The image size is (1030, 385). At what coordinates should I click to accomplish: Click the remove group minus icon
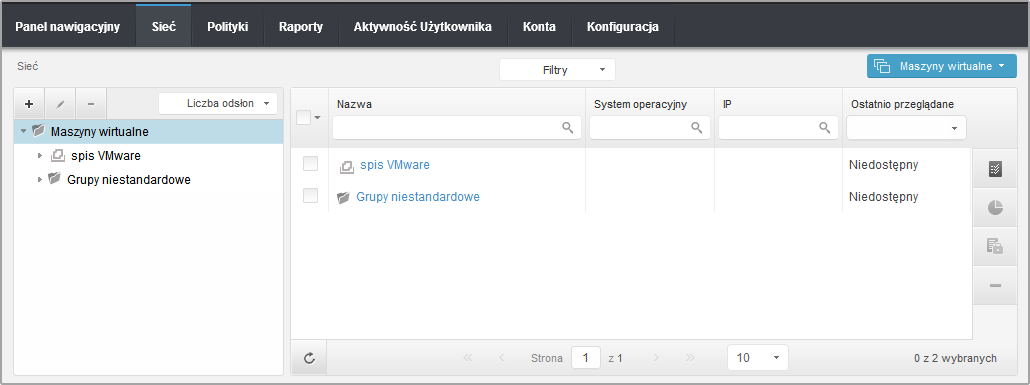point(91,104)
